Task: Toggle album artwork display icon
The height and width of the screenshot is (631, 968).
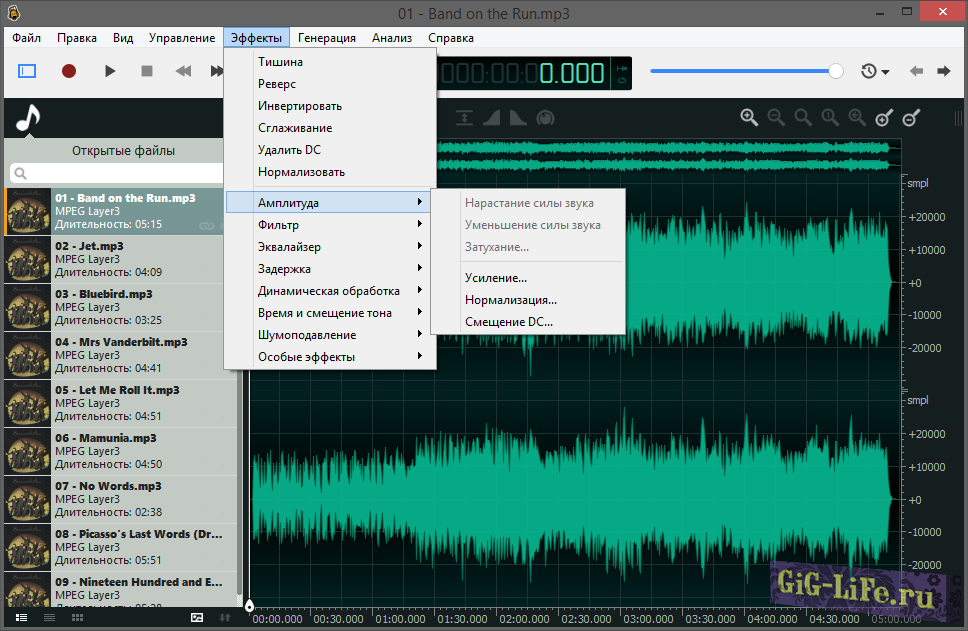Action: pos(197,618)
